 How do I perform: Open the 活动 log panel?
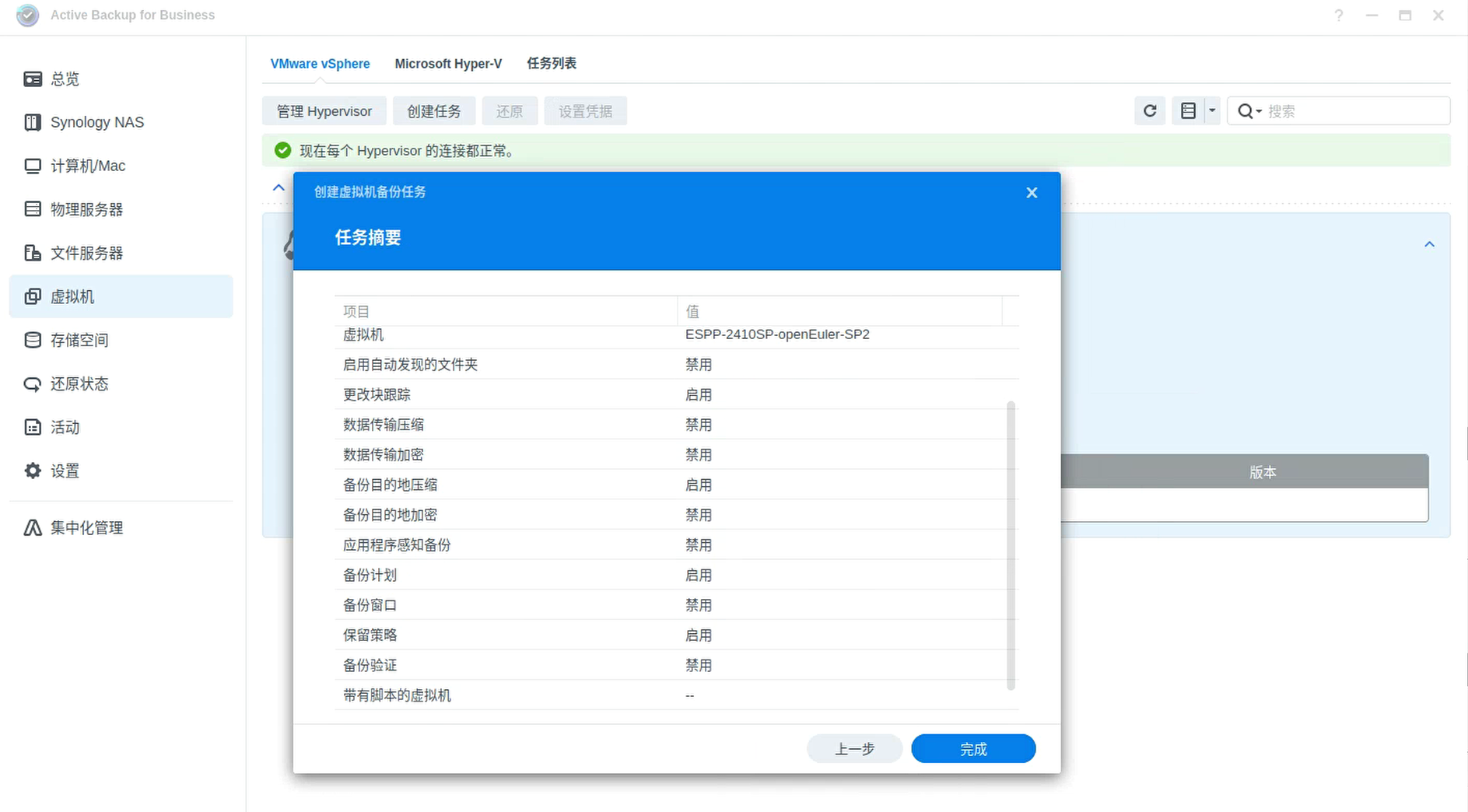coord(65,427)
